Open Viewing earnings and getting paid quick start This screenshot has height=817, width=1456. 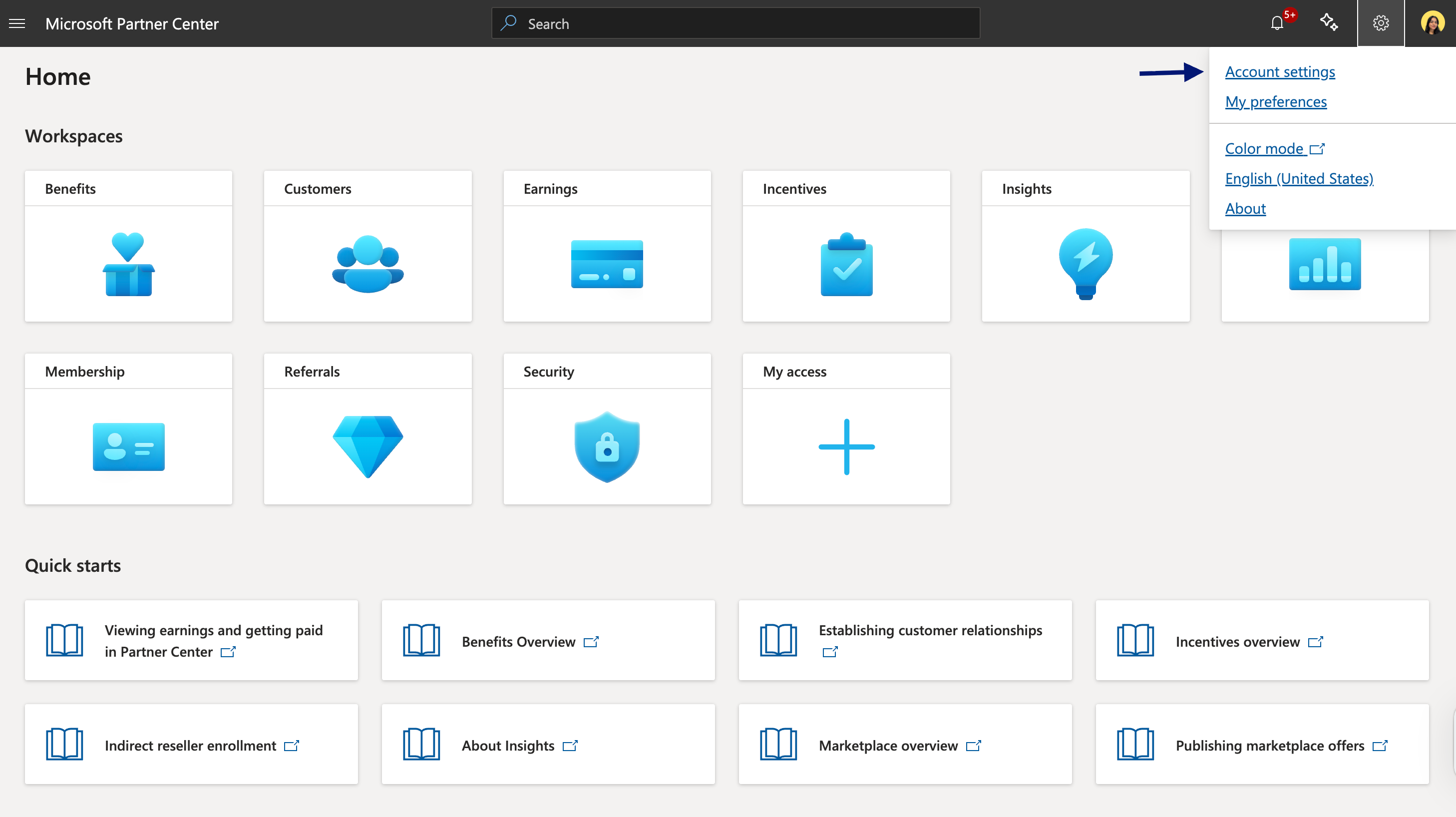tap(191, 640)
